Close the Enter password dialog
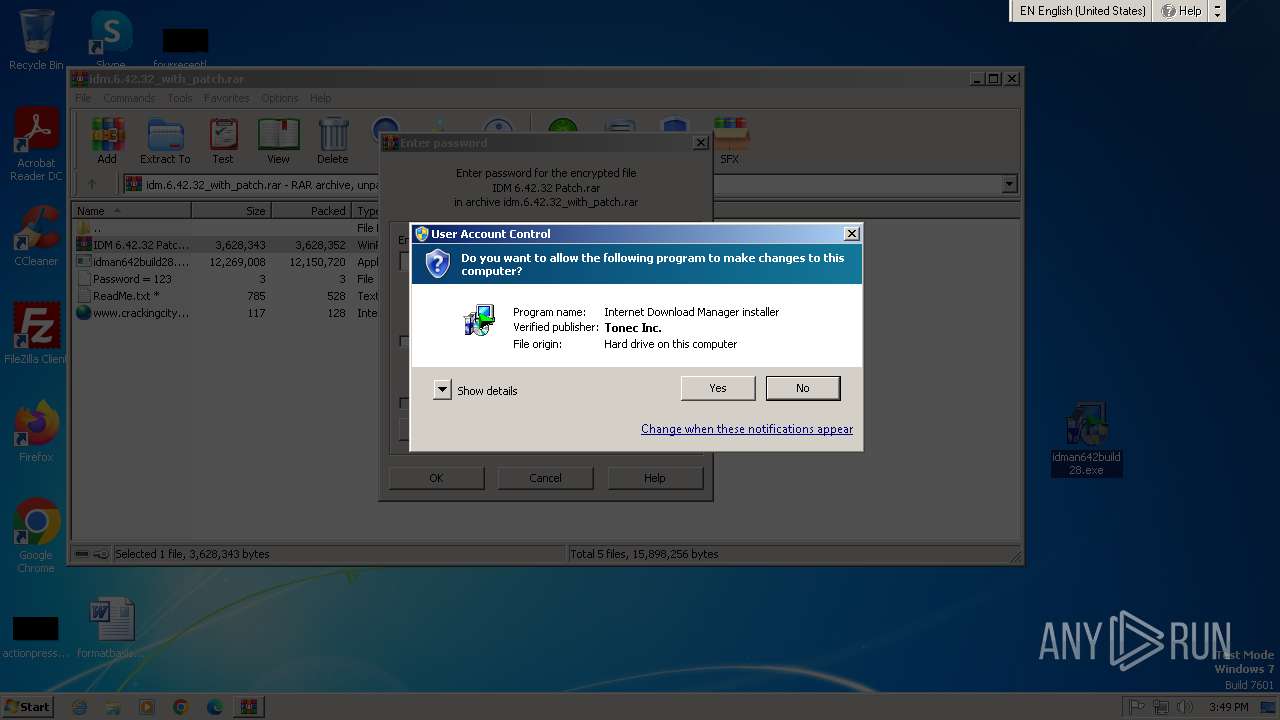Screen dimensions: 1280x720 pyautogui.click(x=700, y=143)
